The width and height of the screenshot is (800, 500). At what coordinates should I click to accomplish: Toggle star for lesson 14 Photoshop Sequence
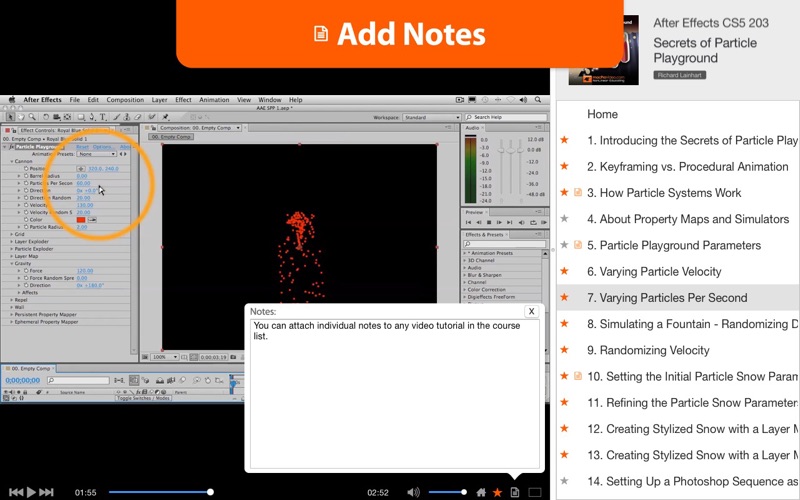pyautogui.click(x=564, y=481)
